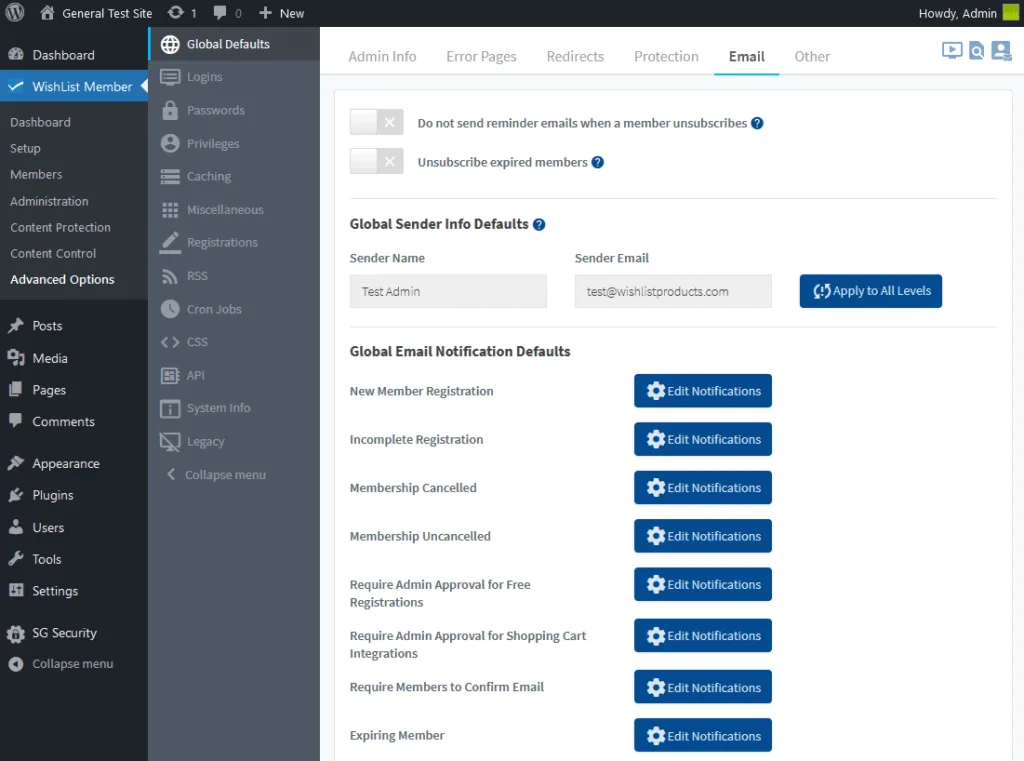This screenshot has width=1024, height=761.
Task: Toggle Do not send reminder emails switch
Action: 376,123
